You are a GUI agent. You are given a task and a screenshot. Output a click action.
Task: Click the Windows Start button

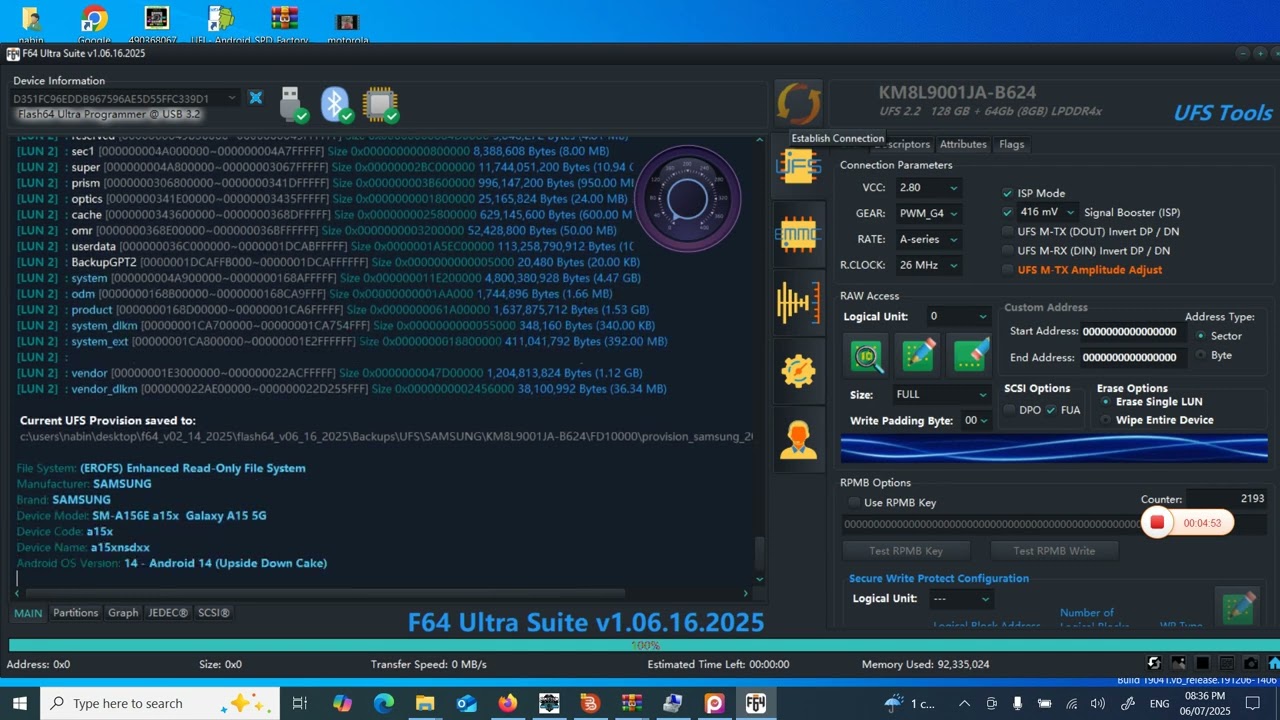(x=20, y=703)
